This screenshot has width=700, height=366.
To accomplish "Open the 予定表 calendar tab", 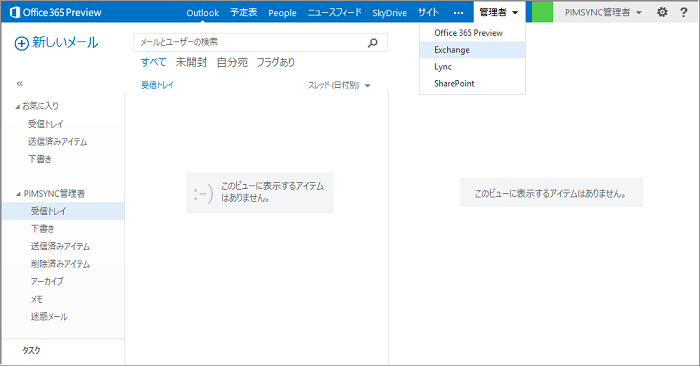I will click(x=244, y=12).
